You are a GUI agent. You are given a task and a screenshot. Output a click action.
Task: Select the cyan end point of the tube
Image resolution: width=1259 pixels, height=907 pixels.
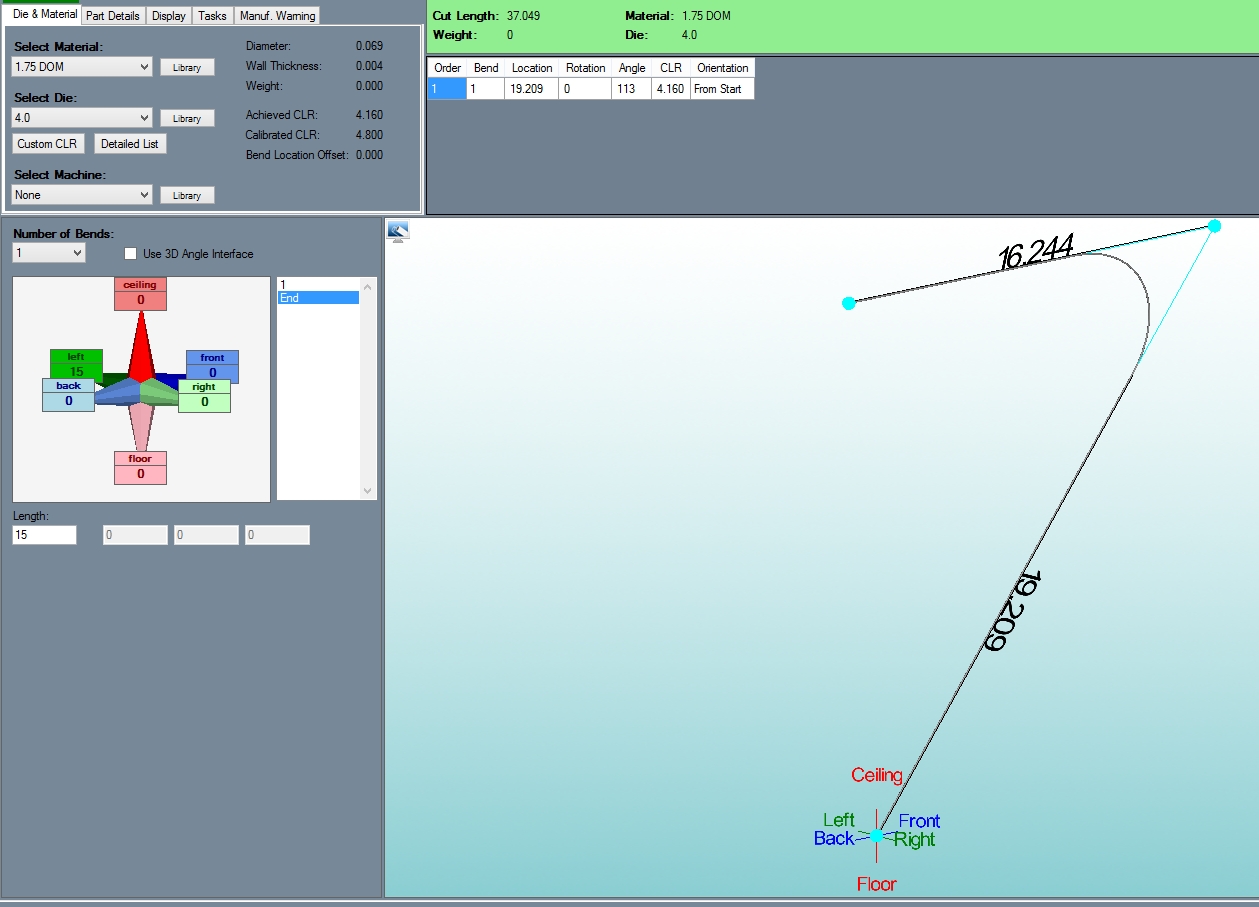[x=849, y=303]
